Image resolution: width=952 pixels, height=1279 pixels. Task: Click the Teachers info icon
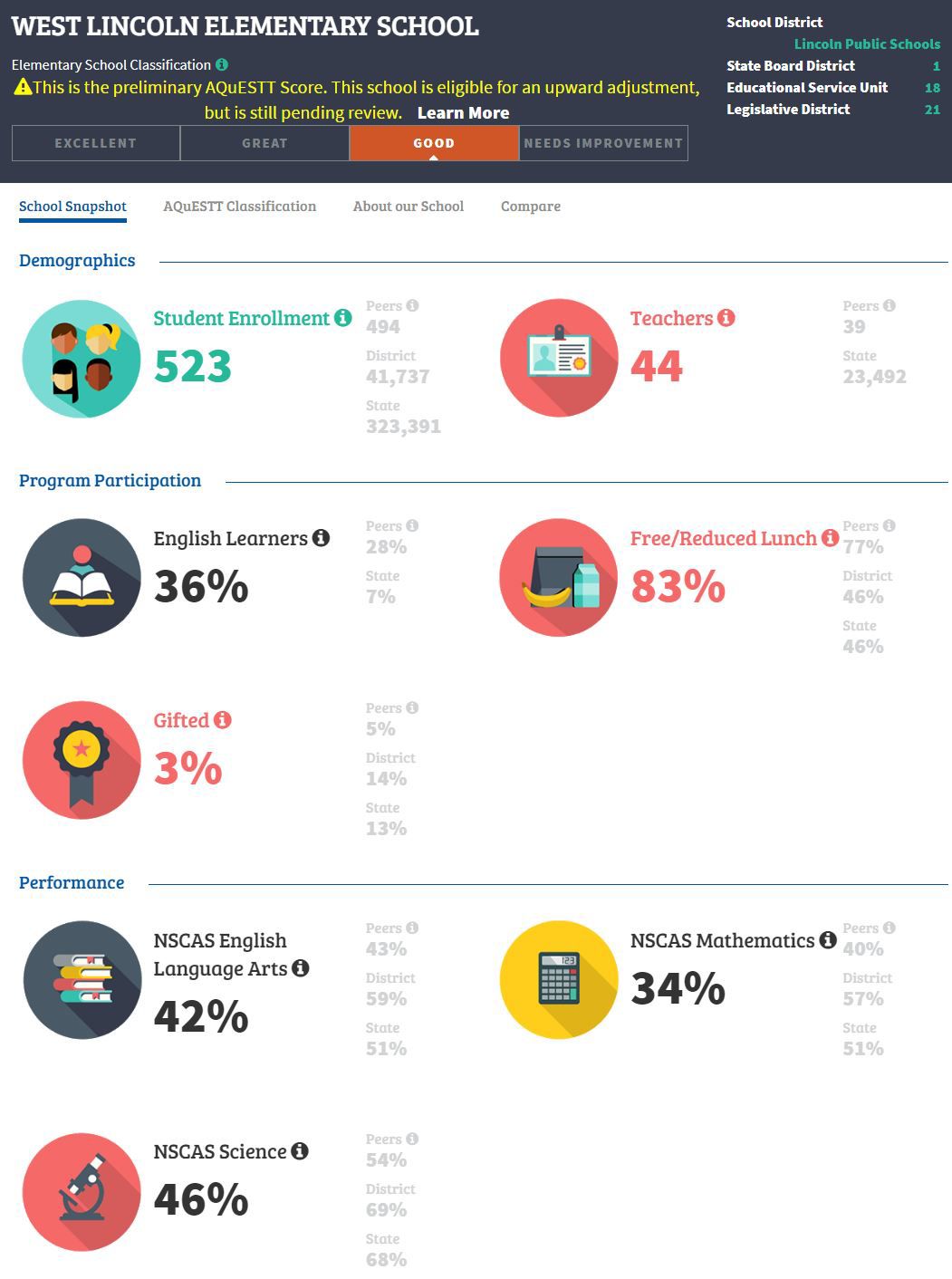pyautogui.click(x=726, y=318)
